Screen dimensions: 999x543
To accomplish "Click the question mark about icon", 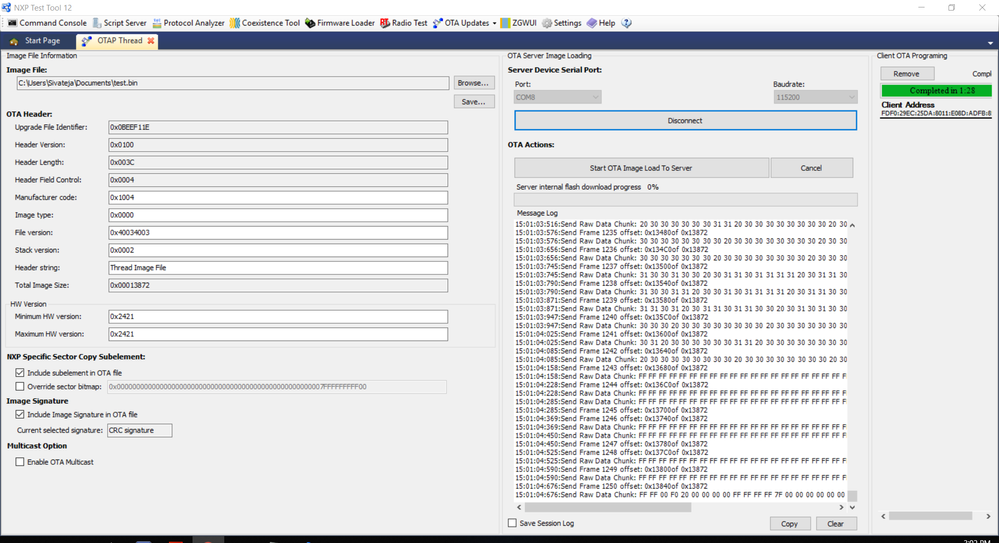I will (627, 23).
